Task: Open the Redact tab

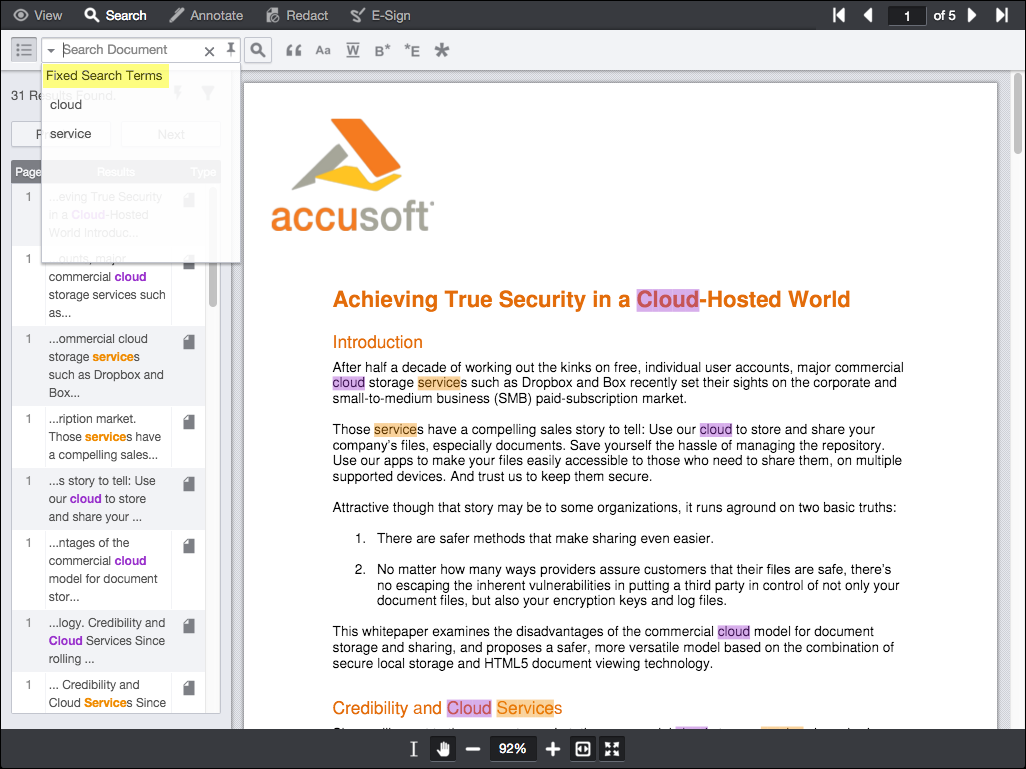Action: (x=297, y=15)
